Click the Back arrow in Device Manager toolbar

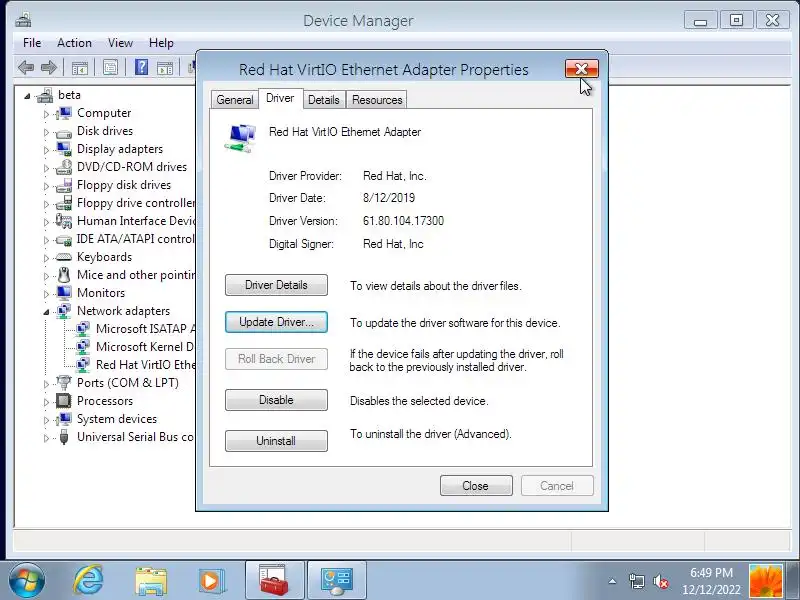26,67
